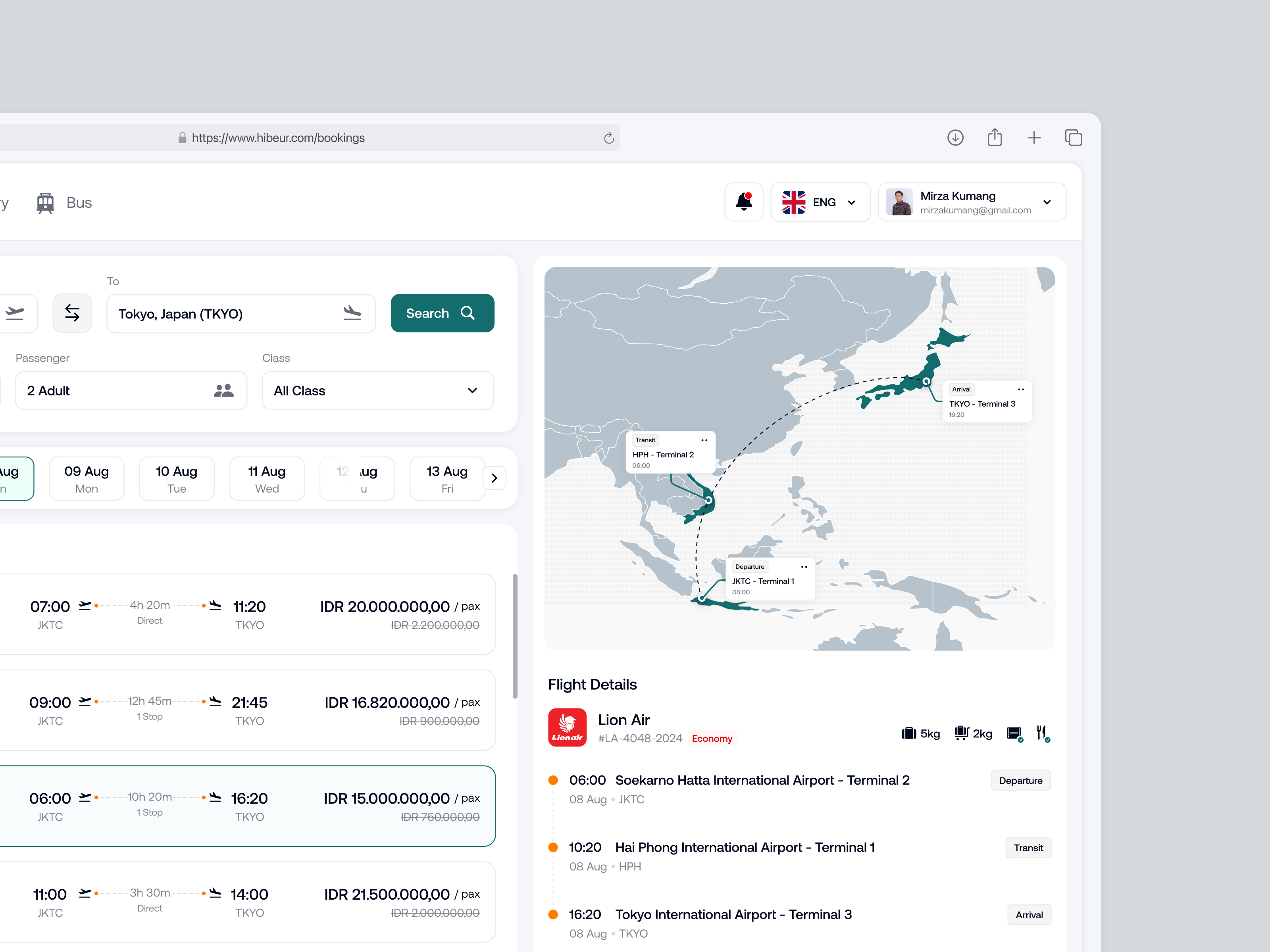Show tab overview icon in browser
The image size is (1270, 952).
(x=1073, y=138)
